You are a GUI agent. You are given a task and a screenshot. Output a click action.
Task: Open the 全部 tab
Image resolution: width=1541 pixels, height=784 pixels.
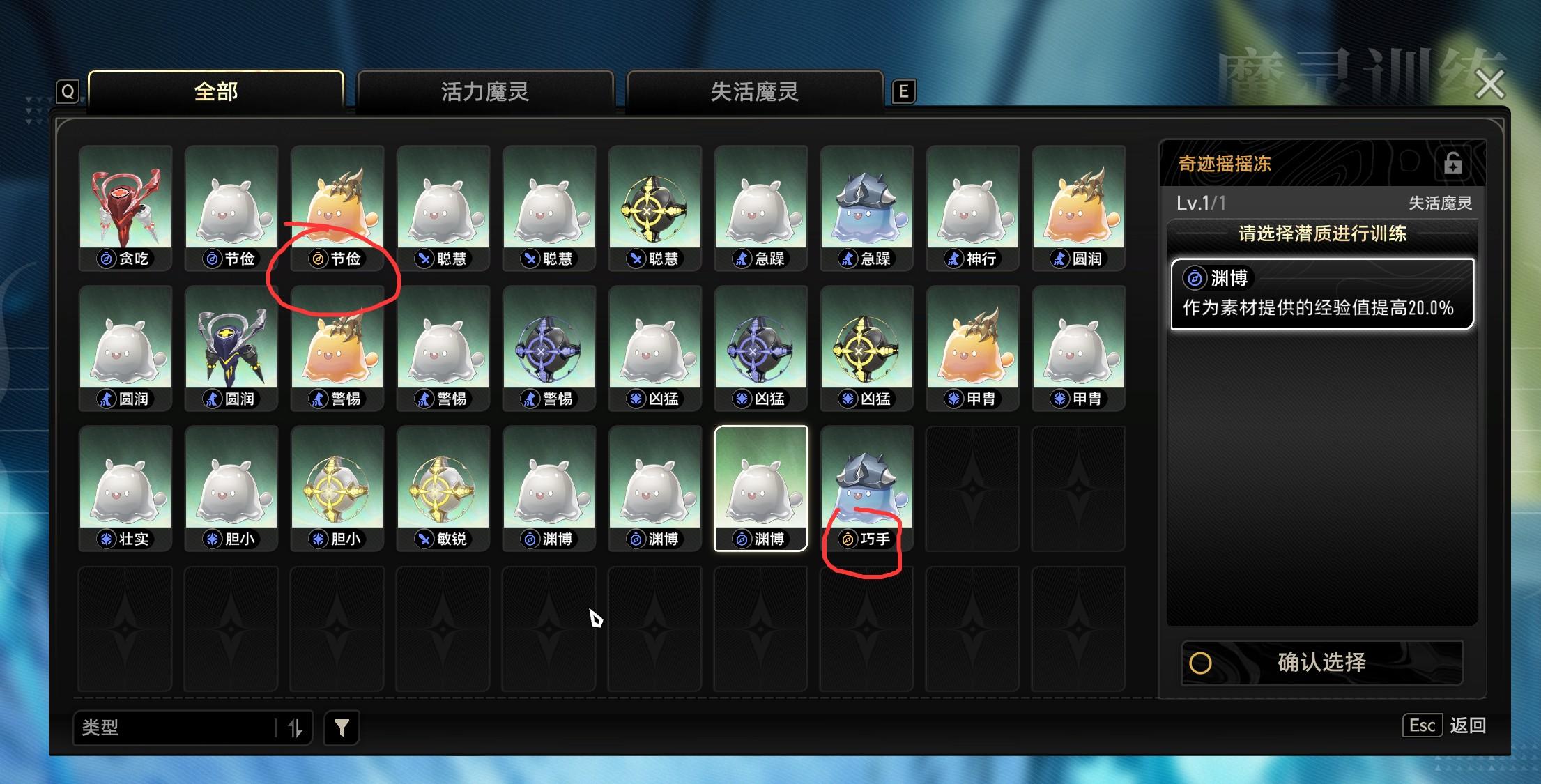(216, 91)
